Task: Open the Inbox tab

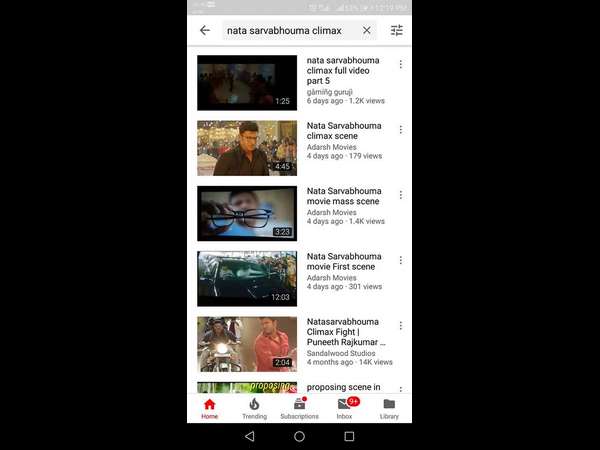Action: [344, 409]
